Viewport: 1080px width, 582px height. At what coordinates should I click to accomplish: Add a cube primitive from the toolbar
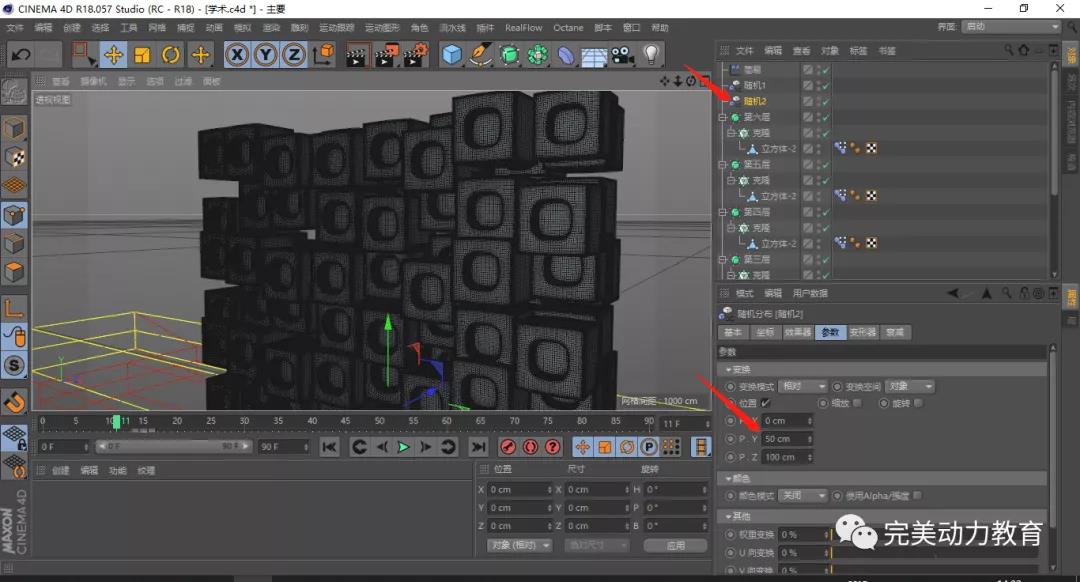pos(452,54)
